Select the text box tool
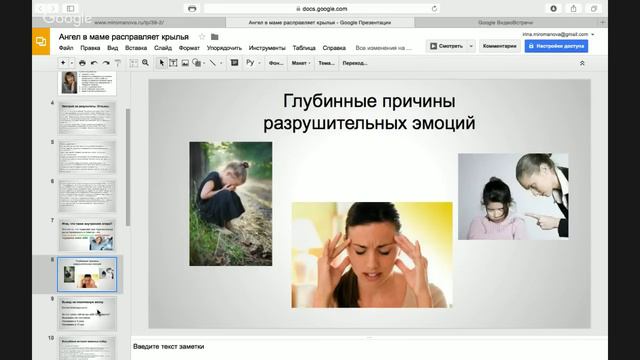640x360 pixels. pyautogui.click(x=173, y=63)
